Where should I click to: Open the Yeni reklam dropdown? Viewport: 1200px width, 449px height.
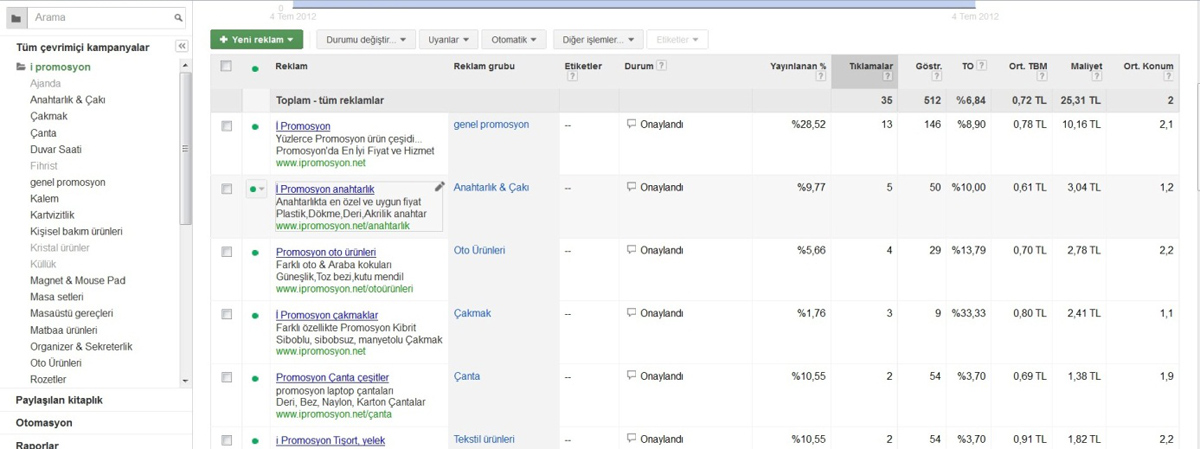(x=256, y=39)
